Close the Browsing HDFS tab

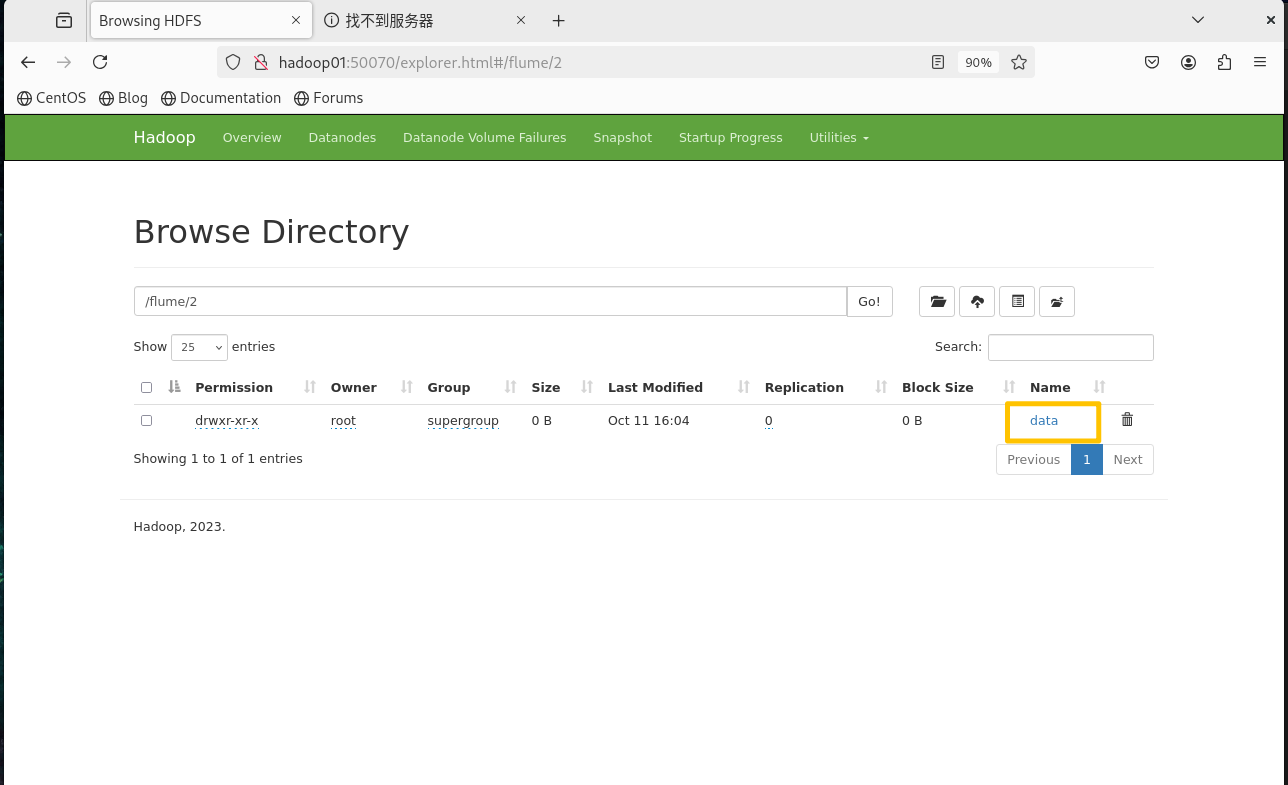[x=296, y=20]
